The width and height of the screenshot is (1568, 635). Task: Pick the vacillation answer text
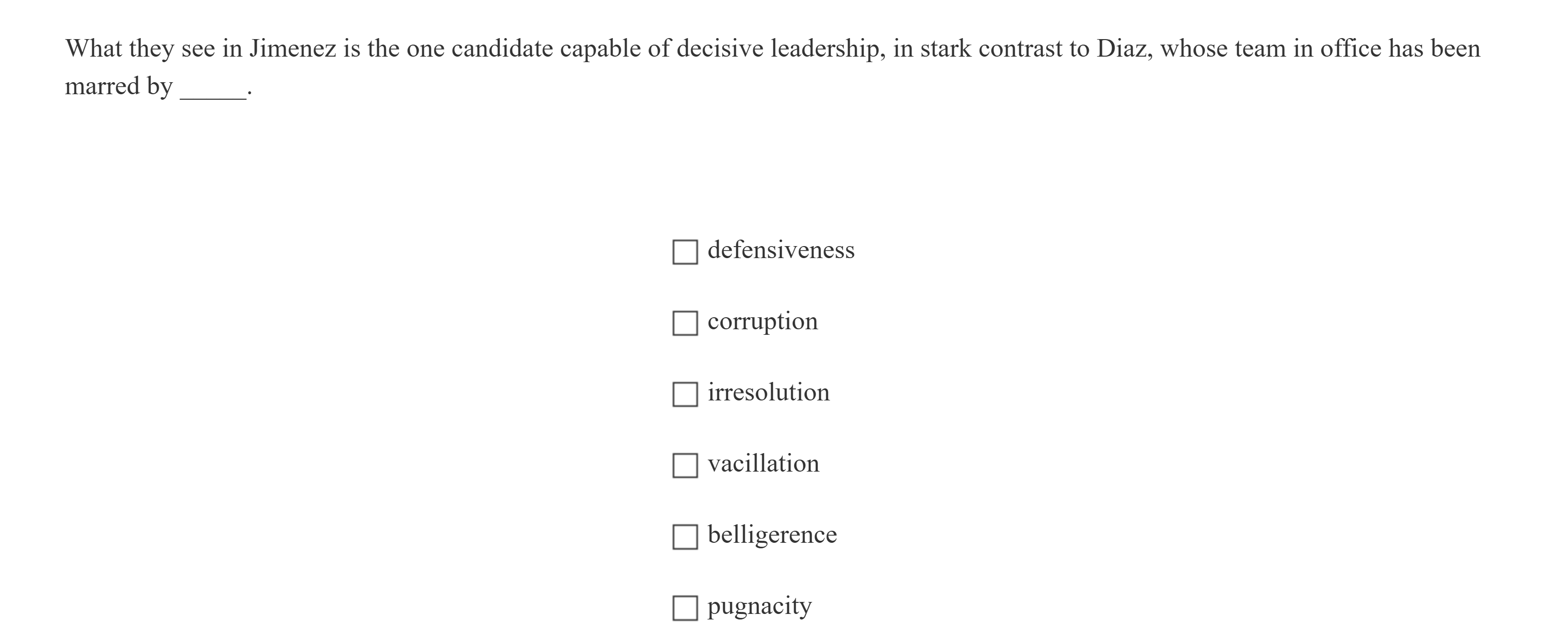tap(763, 464)
